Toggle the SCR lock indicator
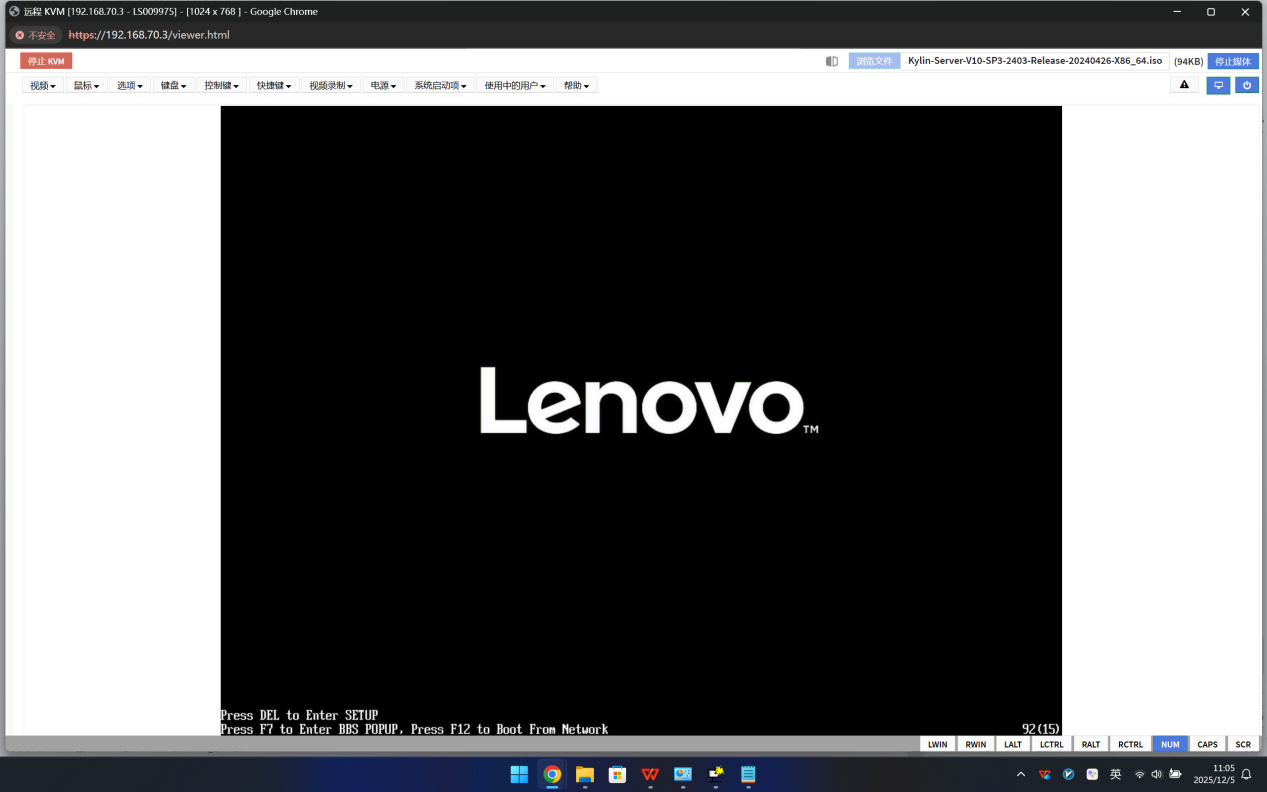 click(x=1243, y=744)
